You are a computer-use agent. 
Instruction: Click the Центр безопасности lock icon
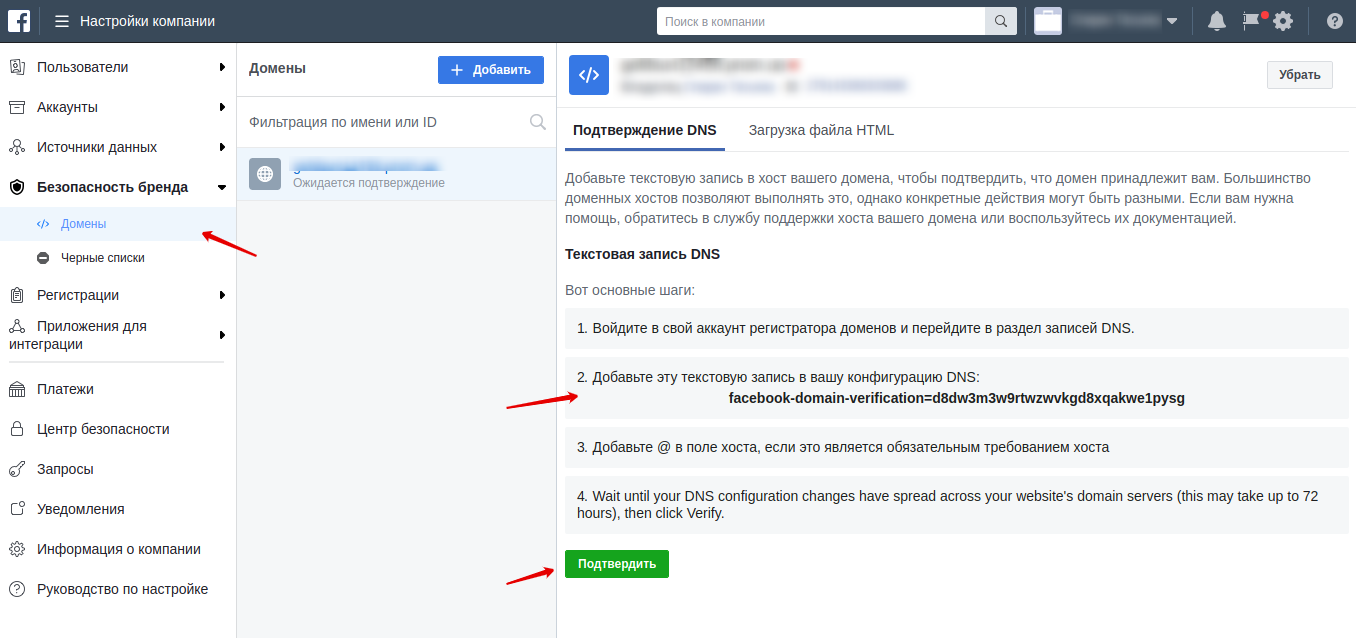click(17, 429)
